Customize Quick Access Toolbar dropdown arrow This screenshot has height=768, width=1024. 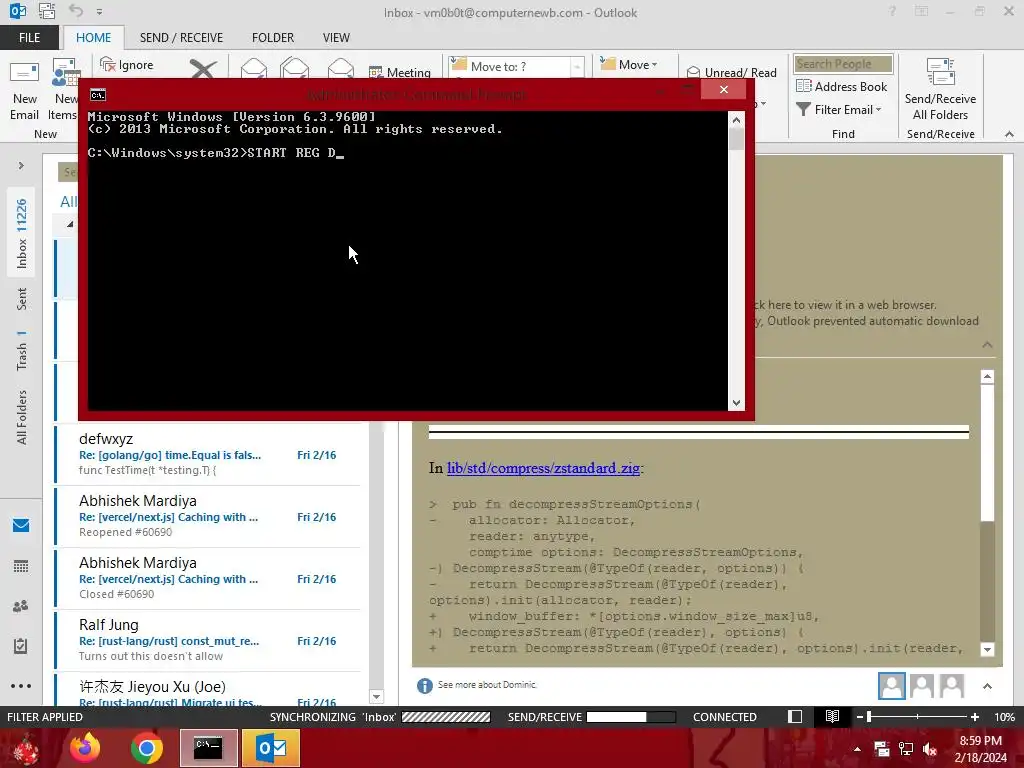(x=99, y=12)
